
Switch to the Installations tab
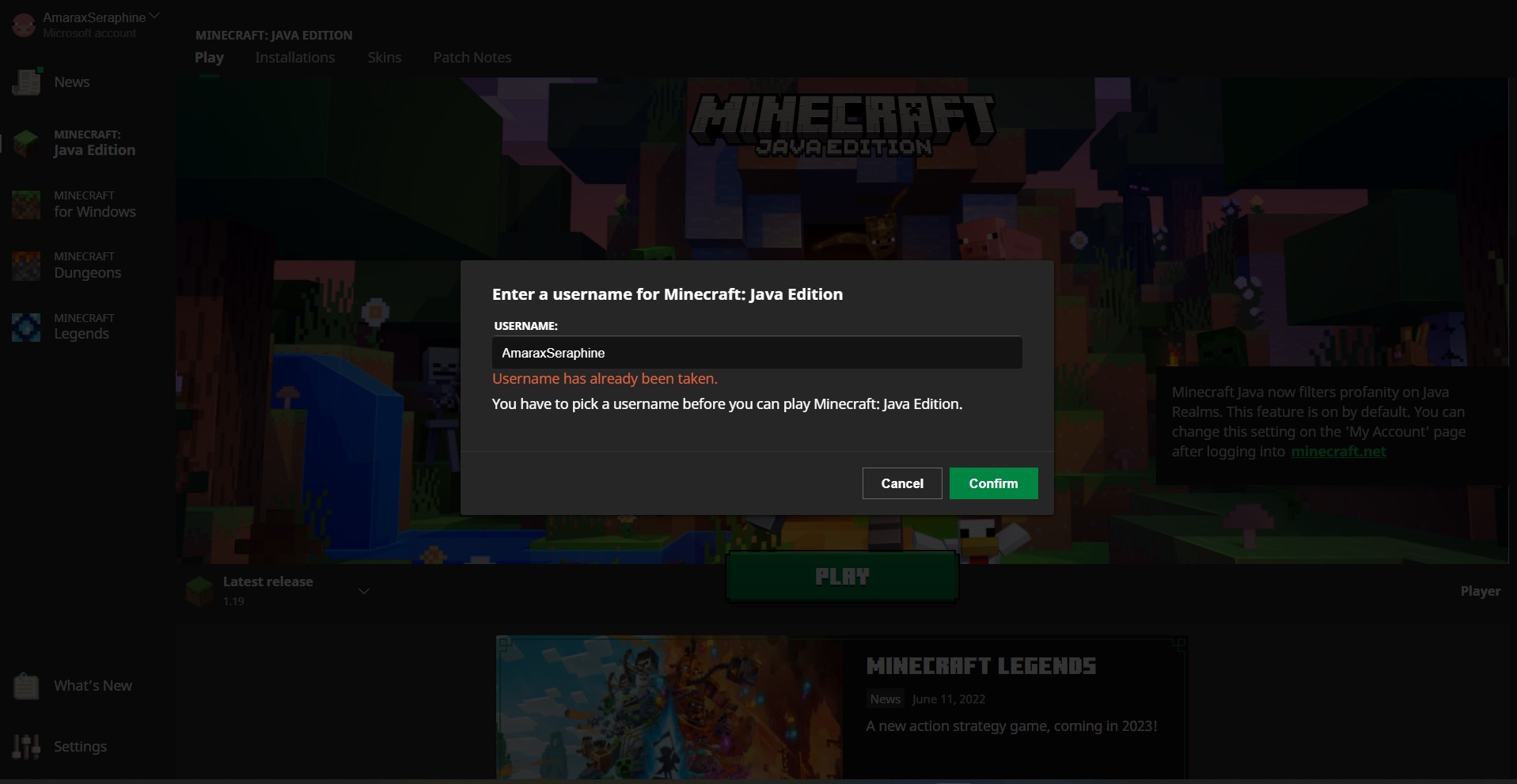tap(294, 58)
